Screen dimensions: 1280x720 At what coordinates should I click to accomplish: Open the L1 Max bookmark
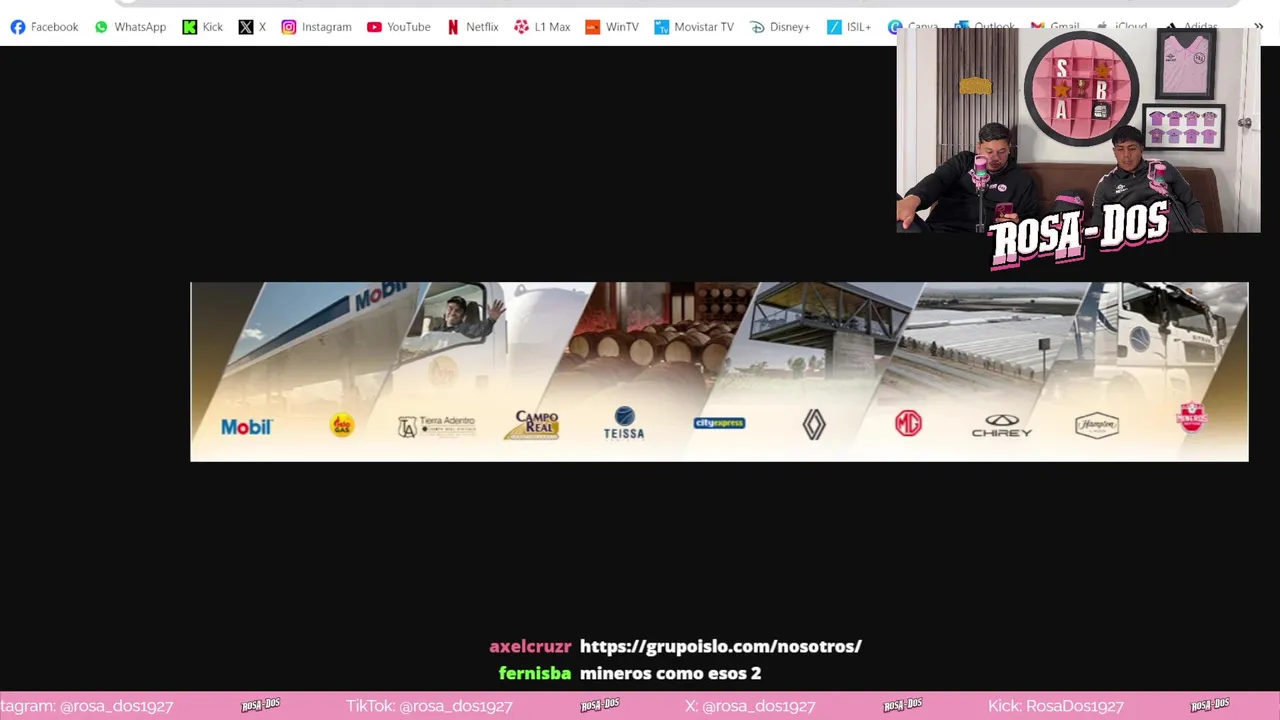pos(542,27)
